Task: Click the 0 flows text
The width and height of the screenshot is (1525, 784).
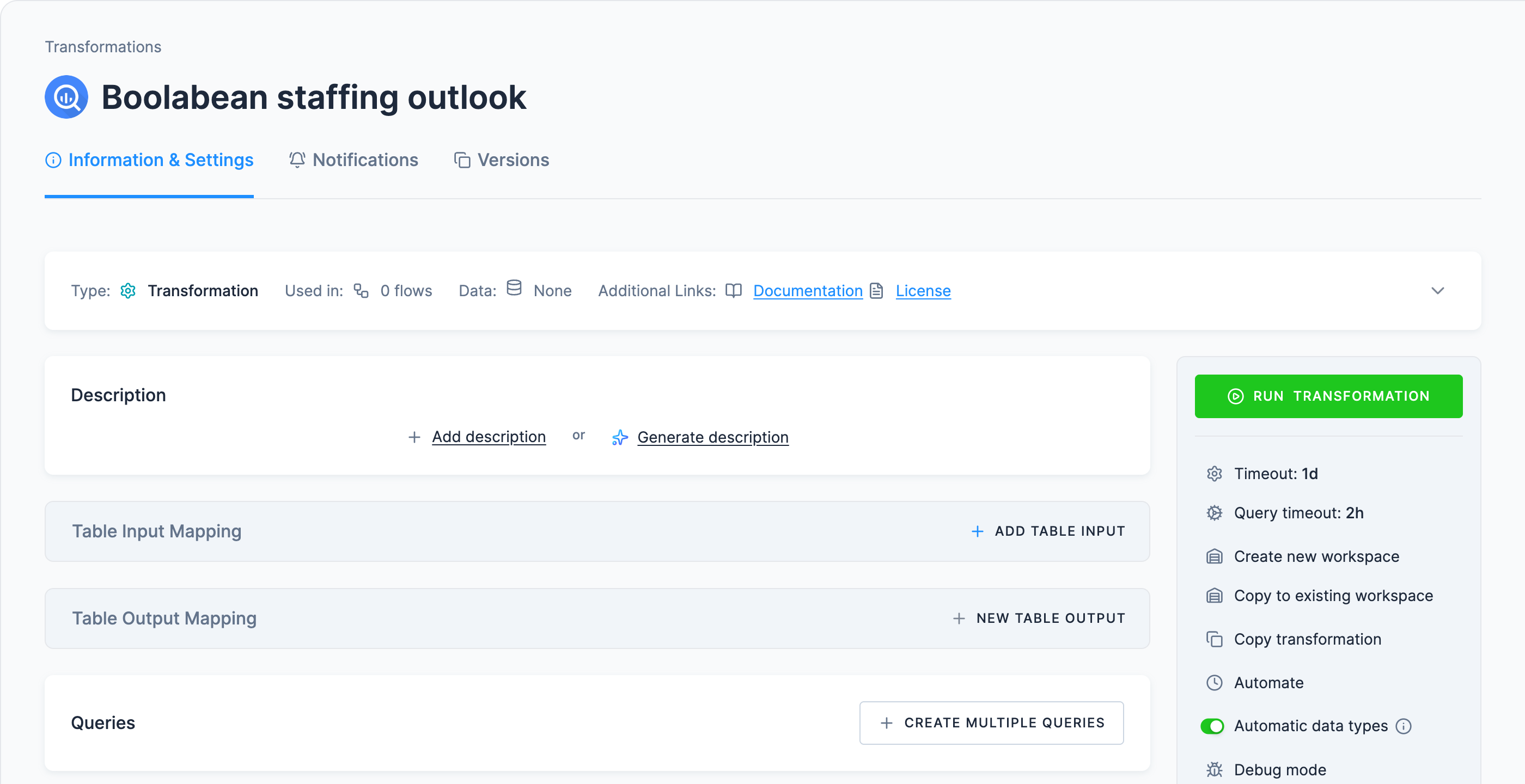Action: coord(406,291)
